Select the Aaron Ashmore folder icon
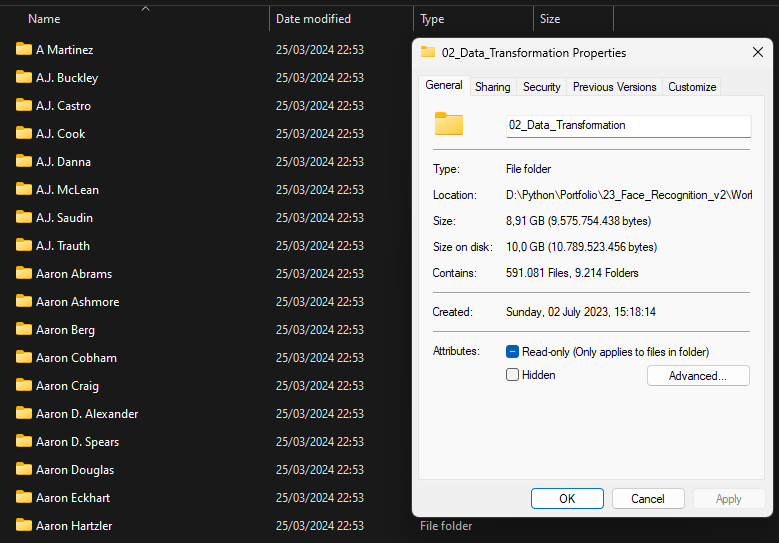 pyautogui.click(x=23, y=301)
